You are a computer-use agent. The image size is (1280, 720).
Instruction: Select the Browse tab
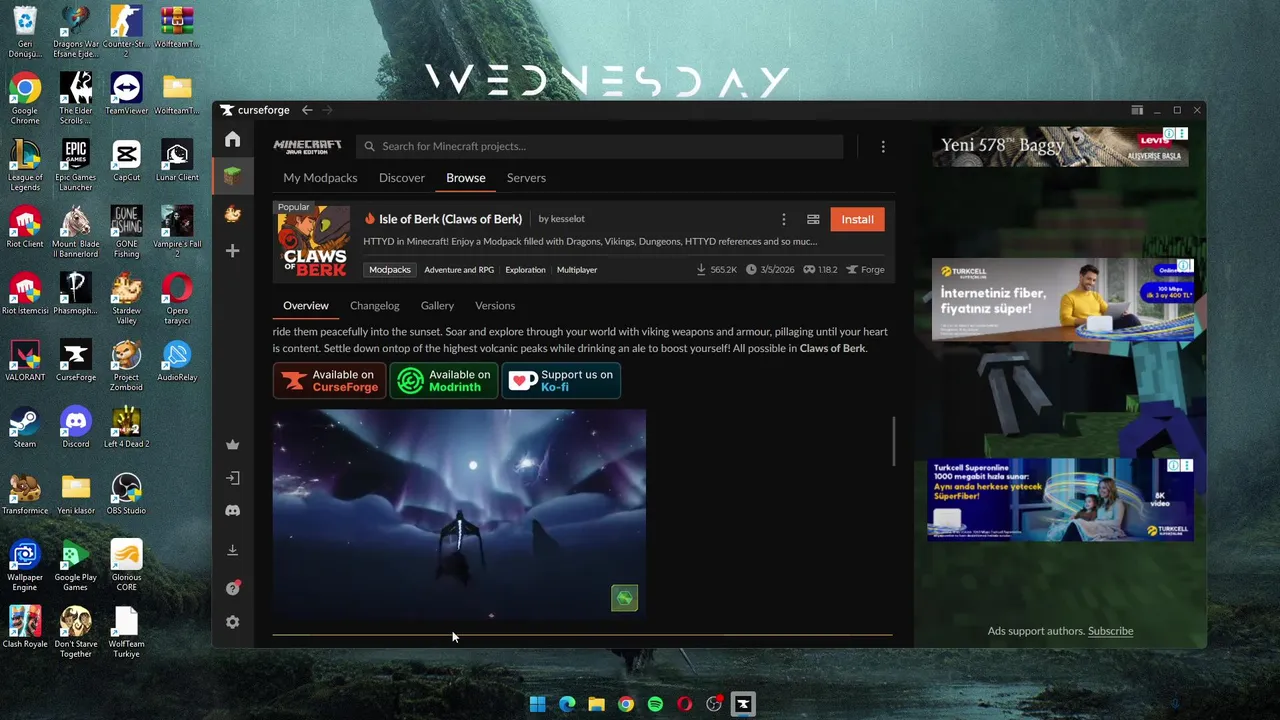click(465, 178)
